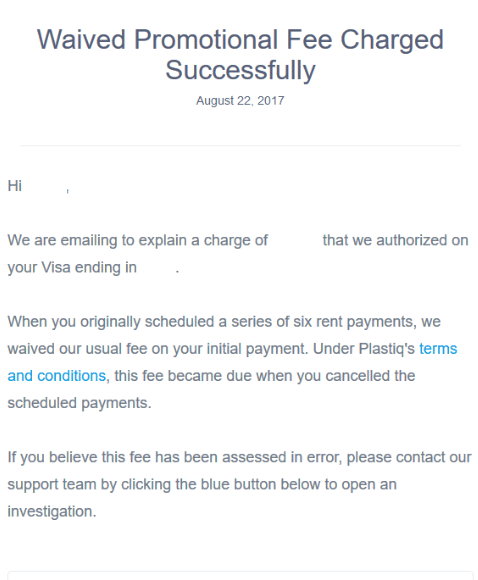478x580 pixels.
Task: Click the bordered box edge at the bottom
Action: coord(240,573)
